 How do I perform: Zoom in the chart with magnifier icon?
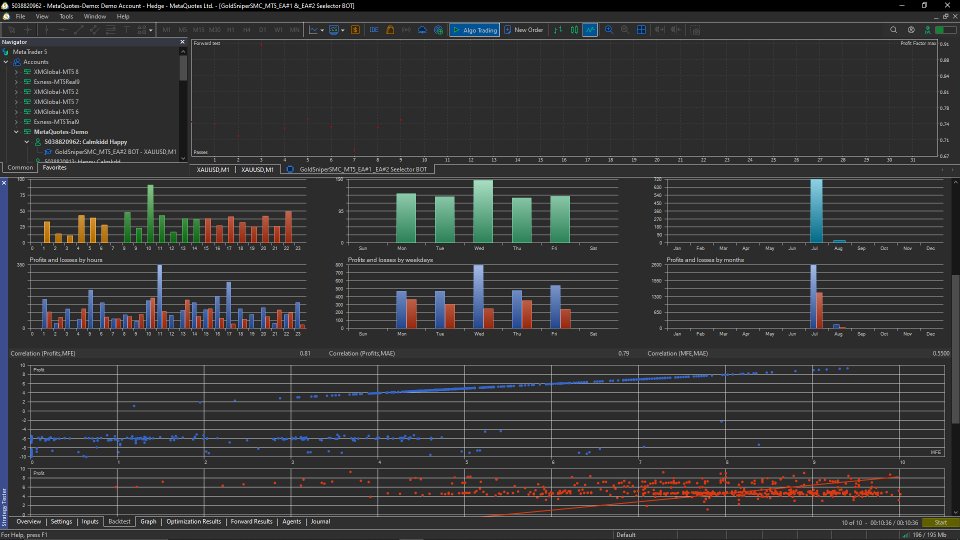point(609,30)
